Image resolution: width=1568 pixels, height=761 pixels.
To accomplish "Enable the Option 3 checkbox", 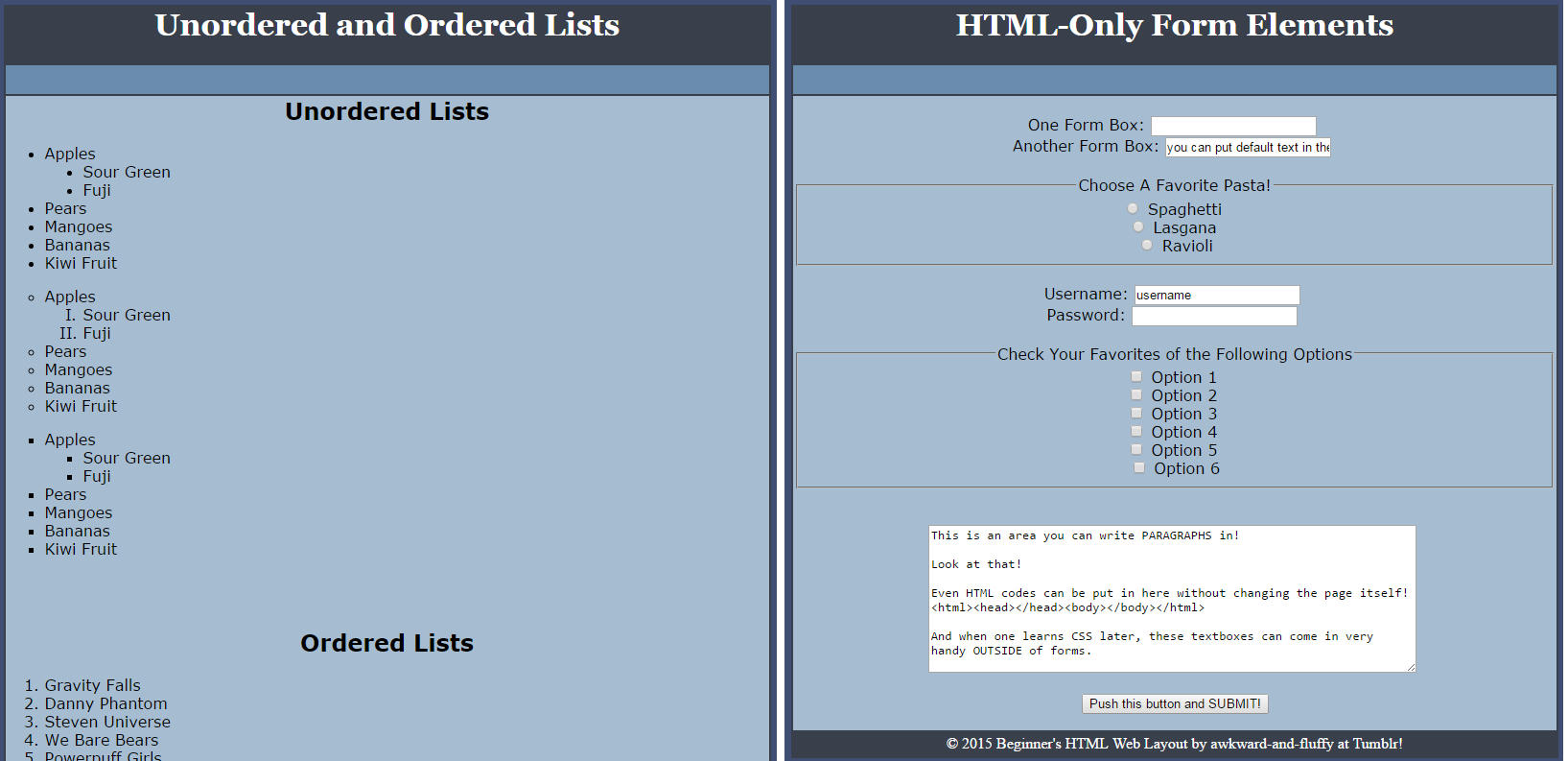I will (x=1136, y=413).
